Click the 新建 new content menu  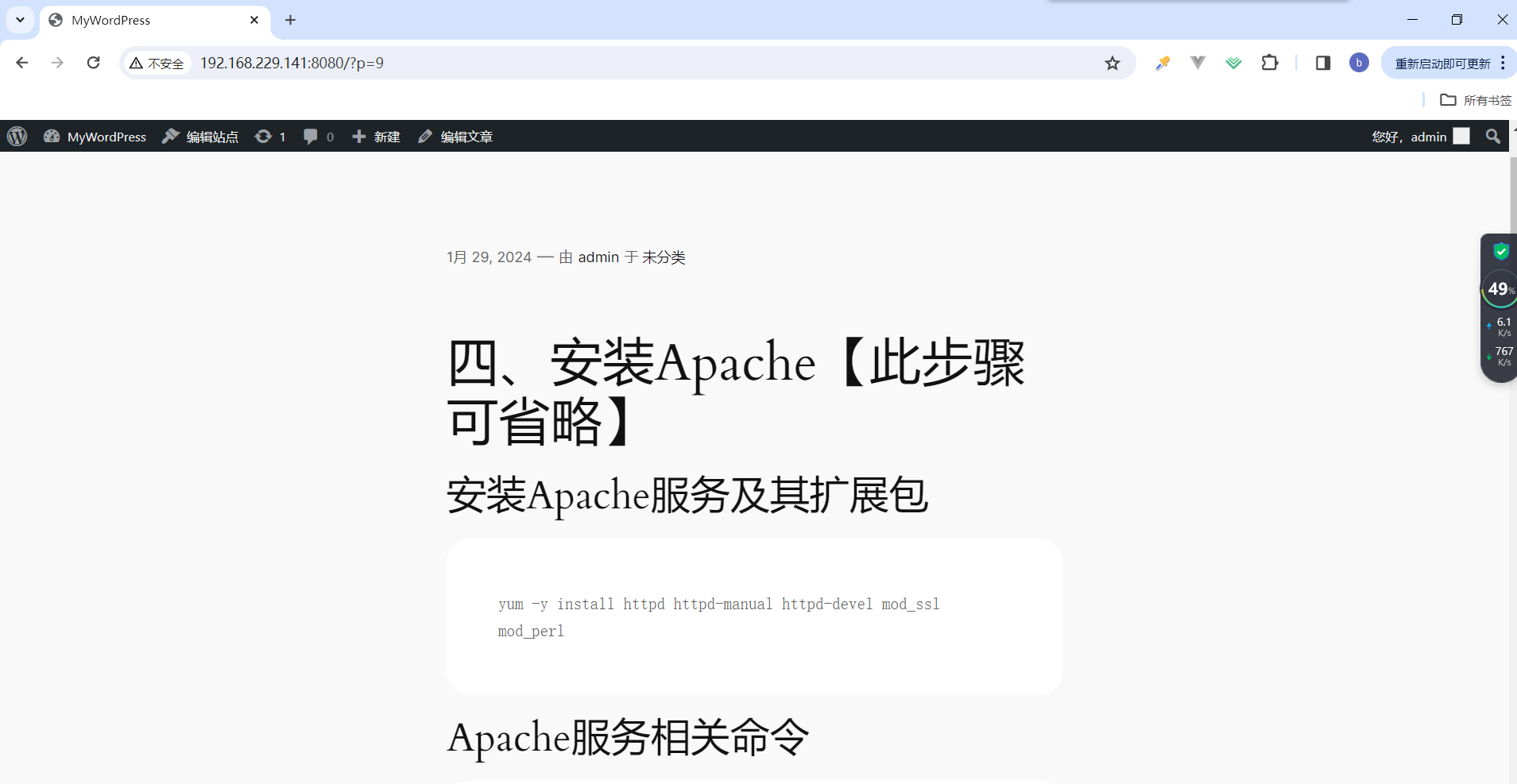[376, 137]
